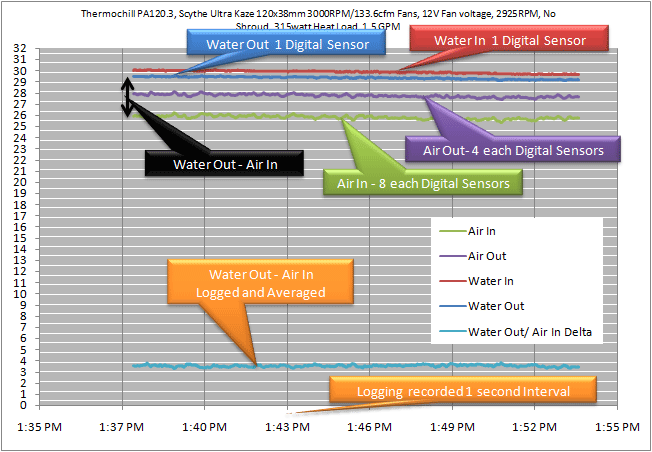Click the 1:40 PM time axis label
The width and height of the screenshot is (652, 452).
pyautogui.click(x=205, y=424)
